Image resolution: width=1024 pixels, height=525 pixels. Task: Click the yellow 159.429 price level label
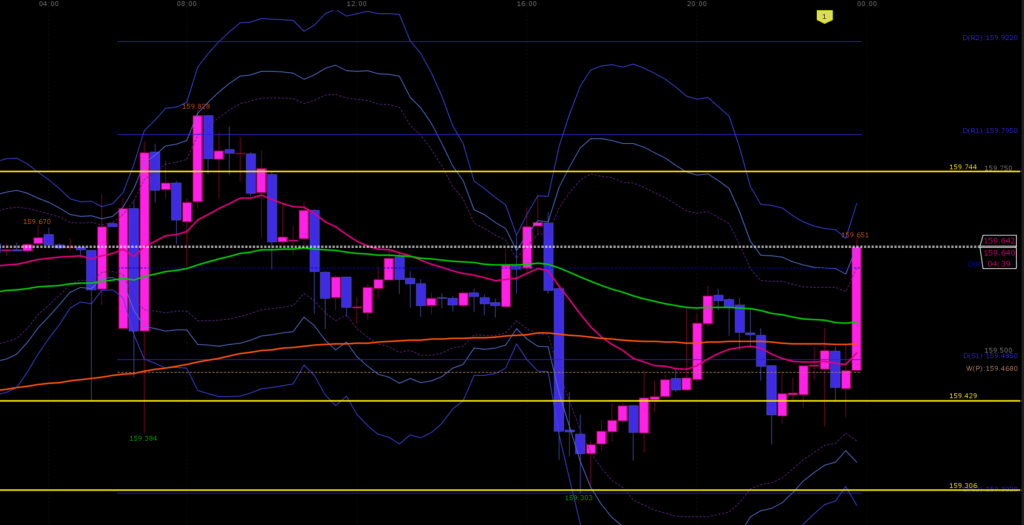[963, 397]
